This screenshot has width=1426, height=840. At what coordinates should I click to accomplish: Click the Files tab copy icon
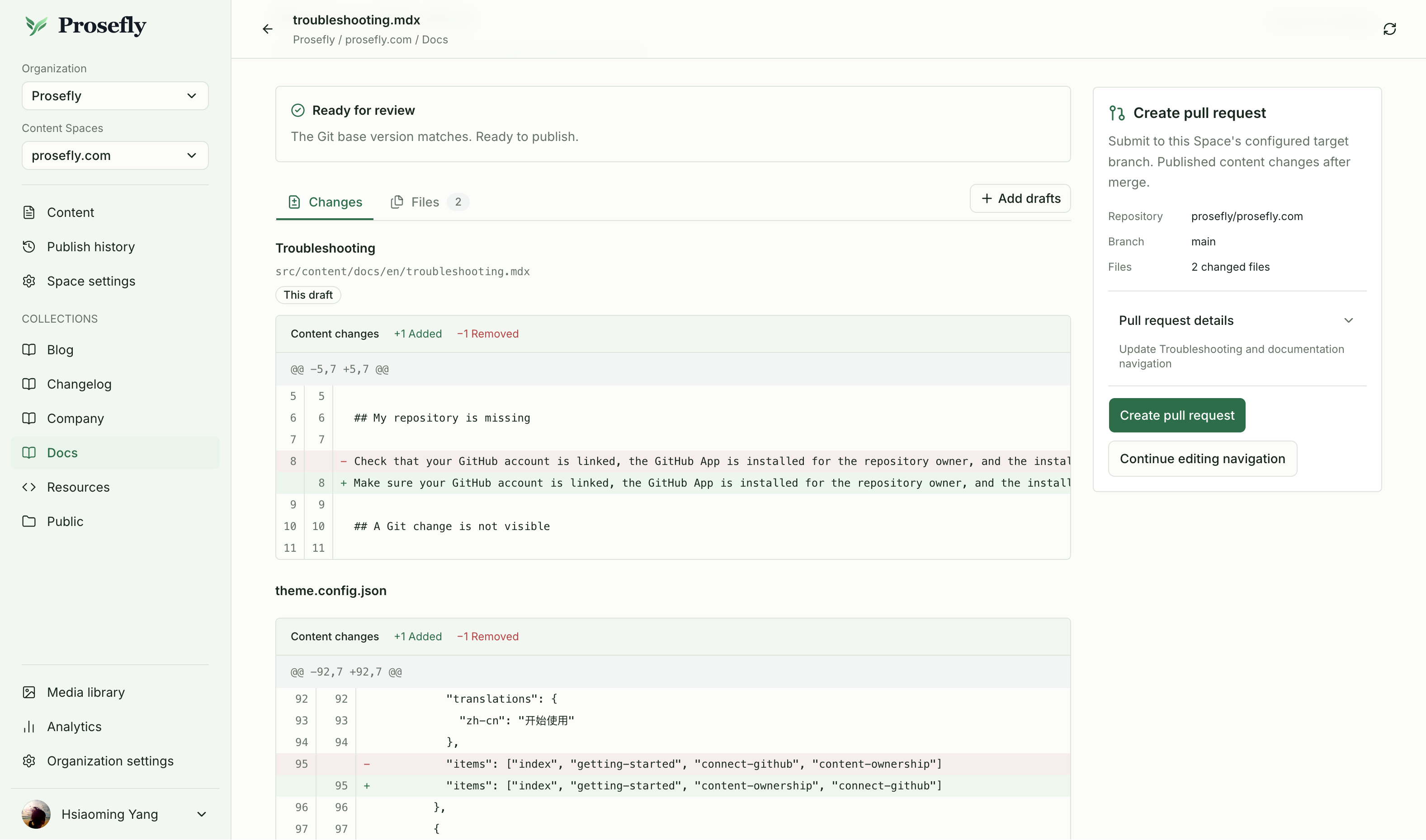(397, 202)
